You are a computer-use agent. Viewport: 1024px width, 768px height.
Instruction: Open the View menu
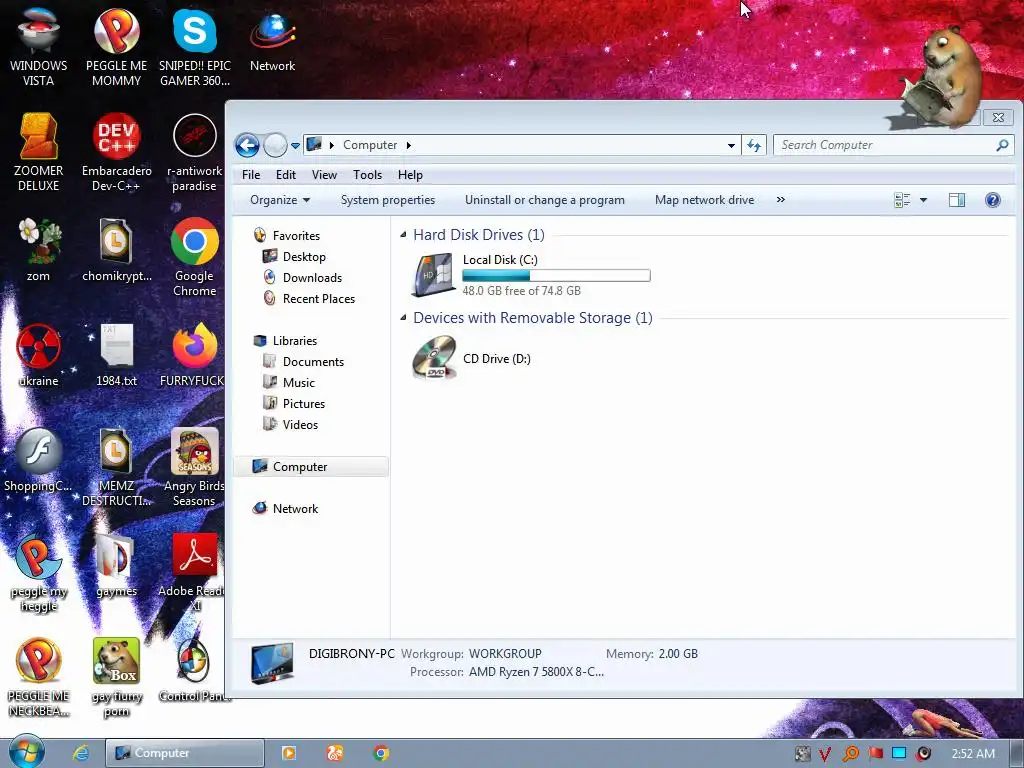click(324, 174)
